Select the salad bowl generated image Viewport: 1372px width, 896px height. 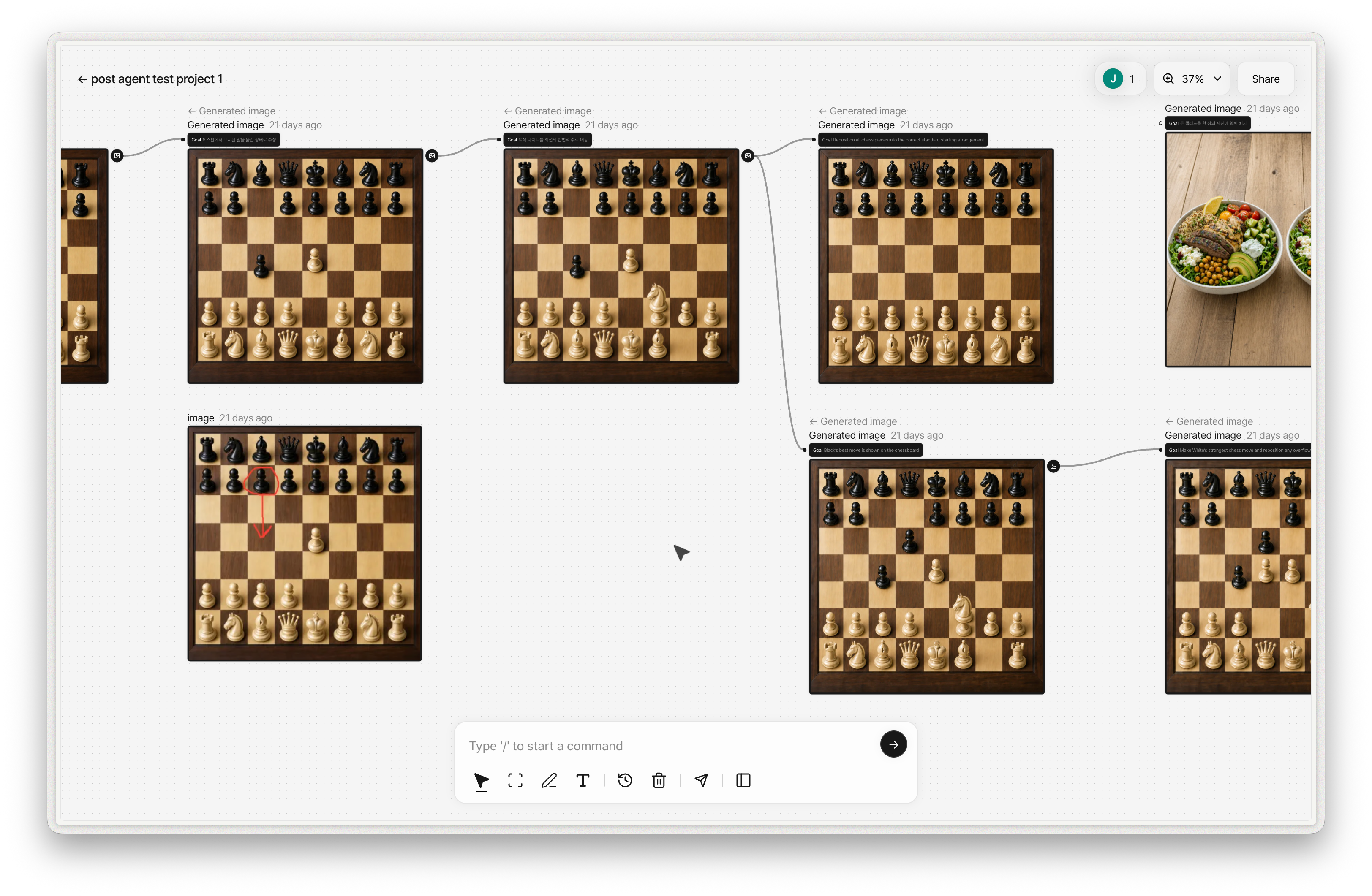coord(1238,250)
